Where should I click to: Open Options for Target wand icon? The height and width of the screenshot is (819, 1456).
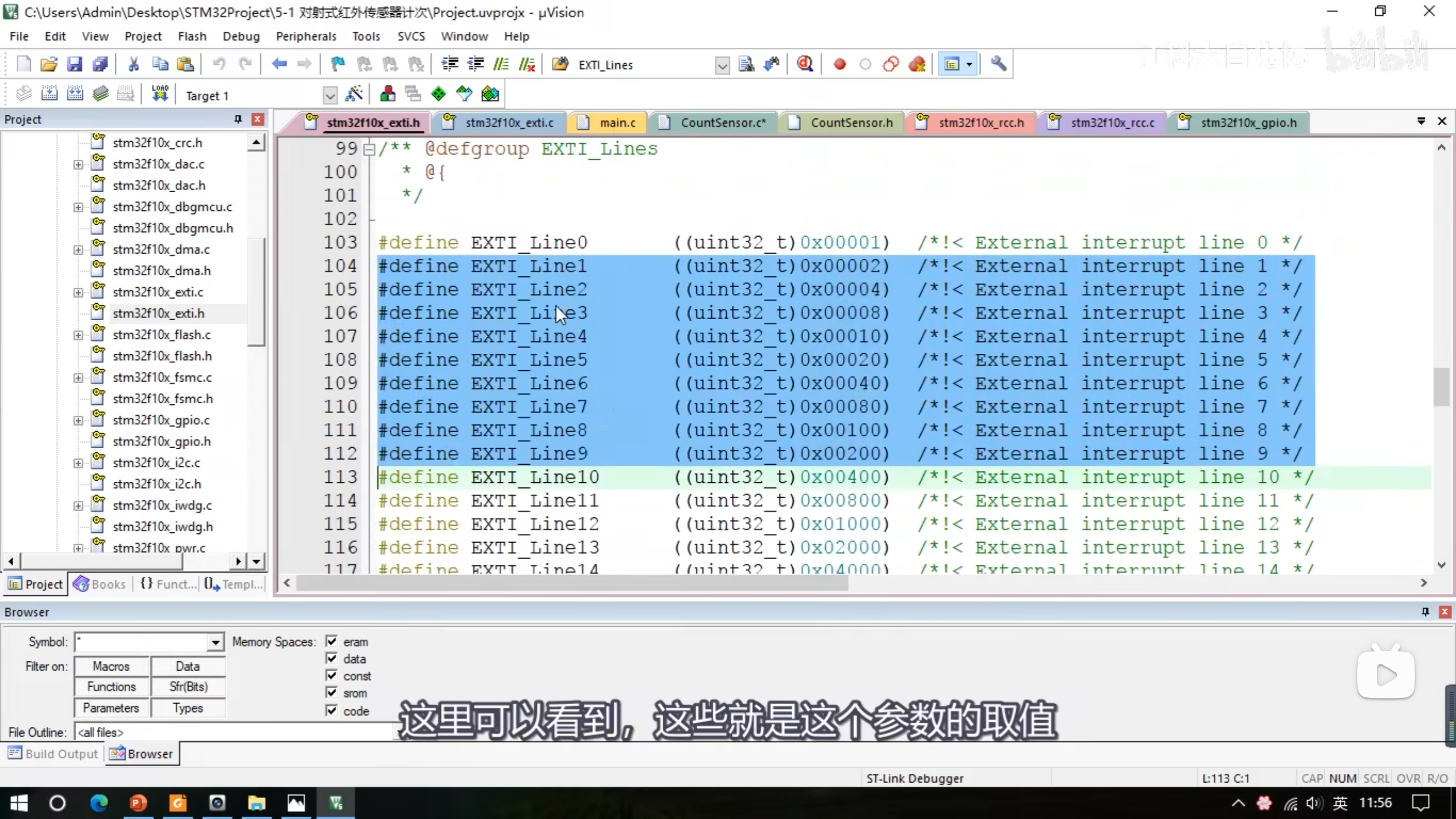point(354,94)
